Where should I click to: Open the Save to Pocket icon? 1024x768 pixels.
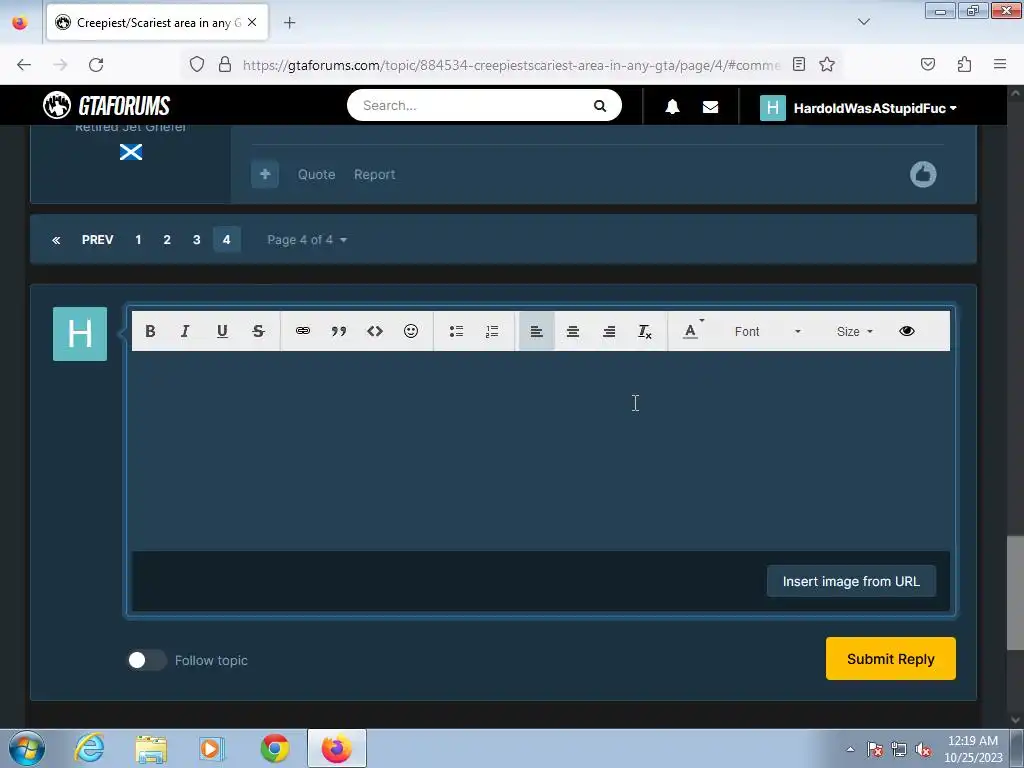click(928, 64)
